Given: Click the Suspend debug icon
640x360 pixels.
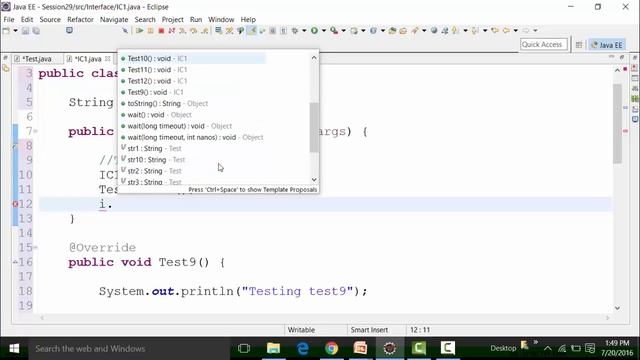Looking at the screenshot, I should [x=151, y=31].
